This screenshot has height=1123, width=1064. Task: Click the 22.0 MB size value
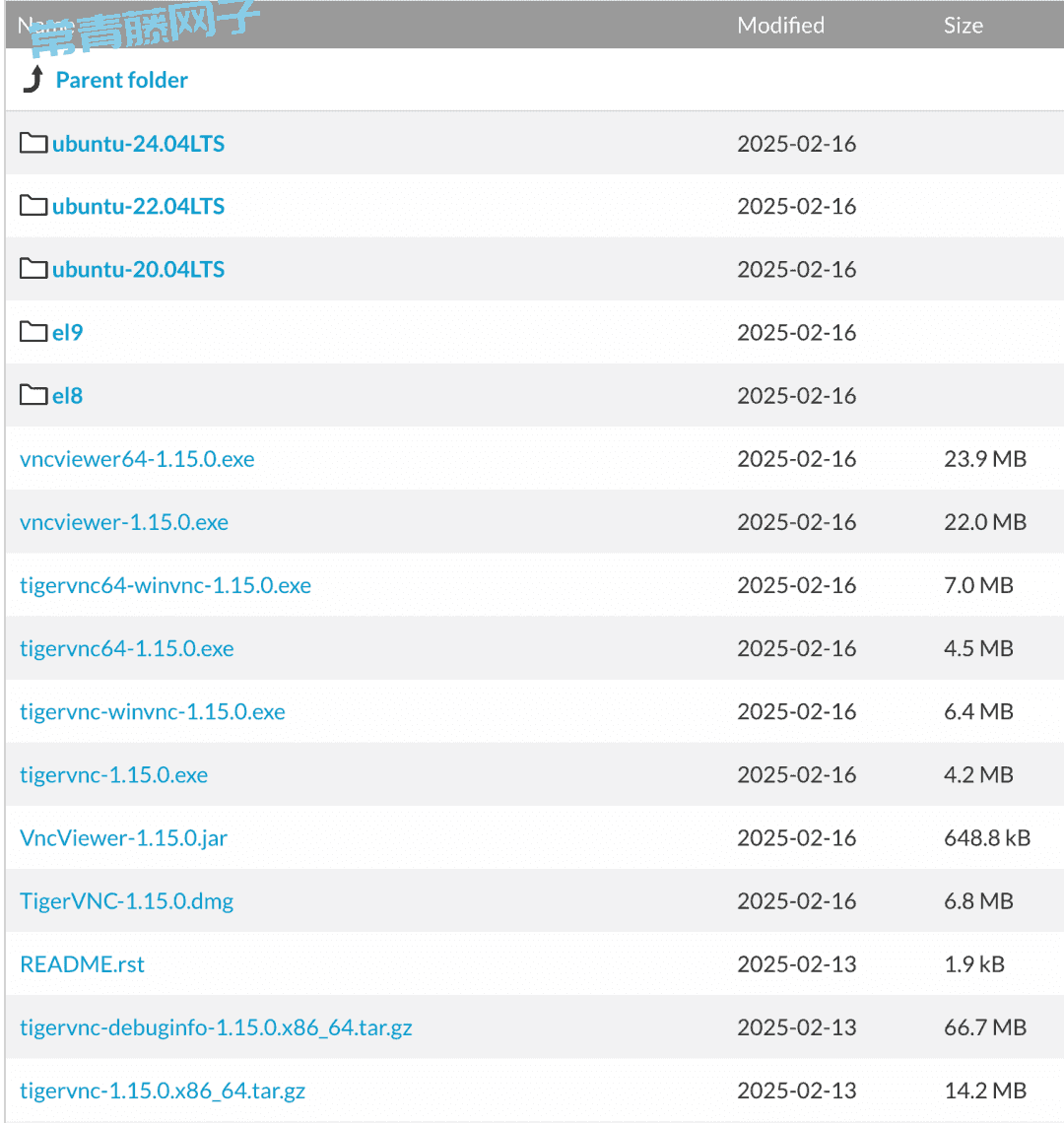(x=985, y=522)
